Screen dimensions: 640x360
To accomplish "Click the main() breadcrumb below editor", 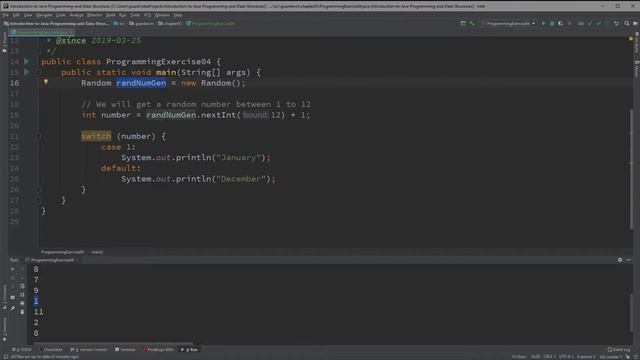I will coord(97,252).
